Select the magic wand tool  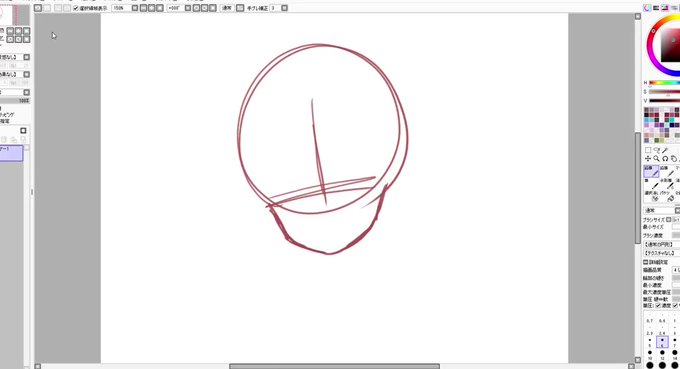665,150
